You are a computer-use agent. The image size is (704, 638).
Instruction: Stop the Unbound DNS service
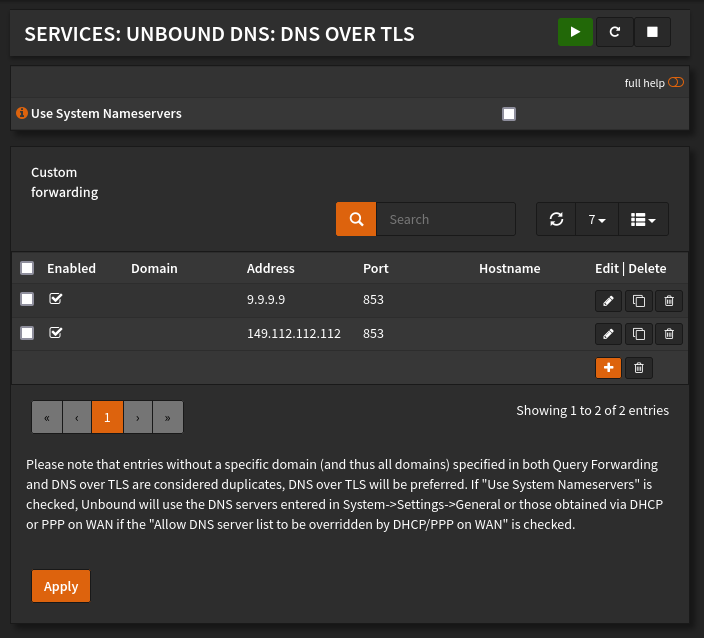(652, 32)
